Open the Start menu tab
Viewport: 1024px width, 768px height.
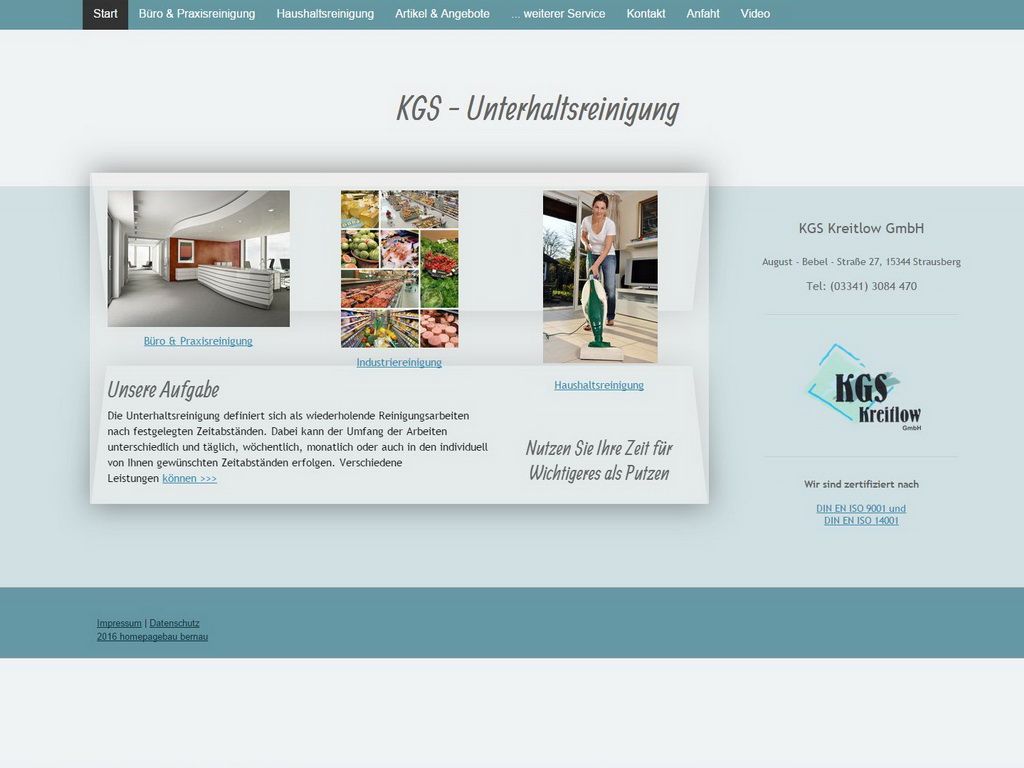pyautogui.click(x=105, y=14)
